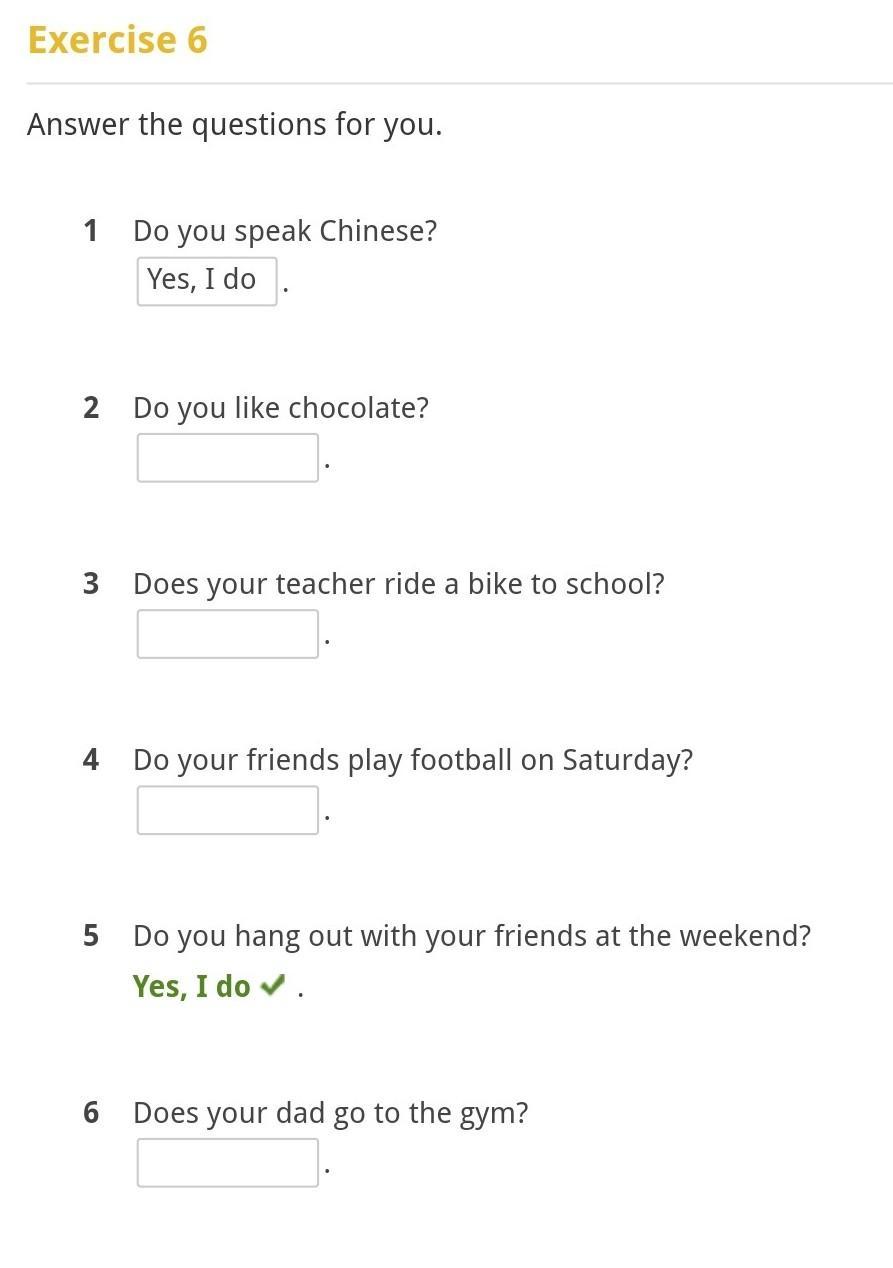Viewport: 893px width, 1268px height.
Task: Click the answer box for question 1
Action: pos(207,281)
